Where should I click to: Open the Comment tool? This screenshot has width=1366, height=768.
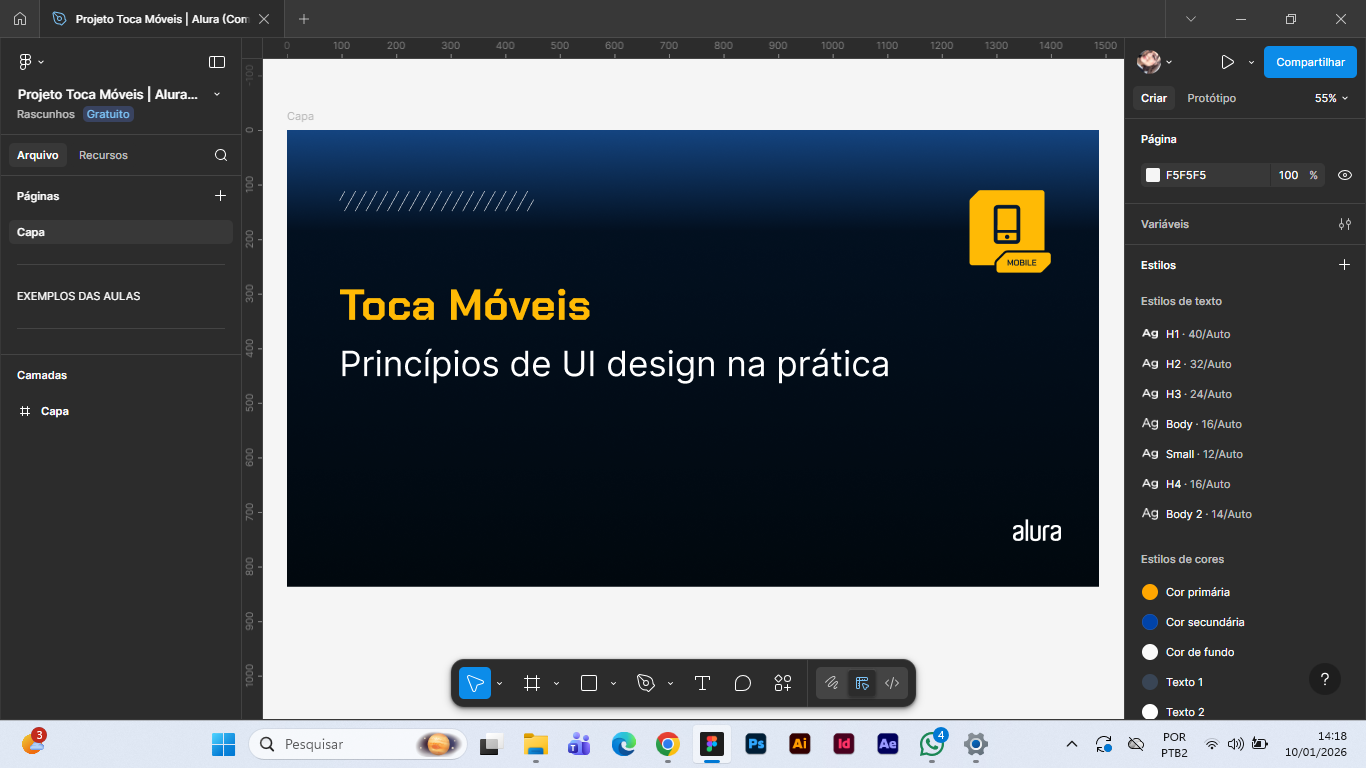[742, 683]
